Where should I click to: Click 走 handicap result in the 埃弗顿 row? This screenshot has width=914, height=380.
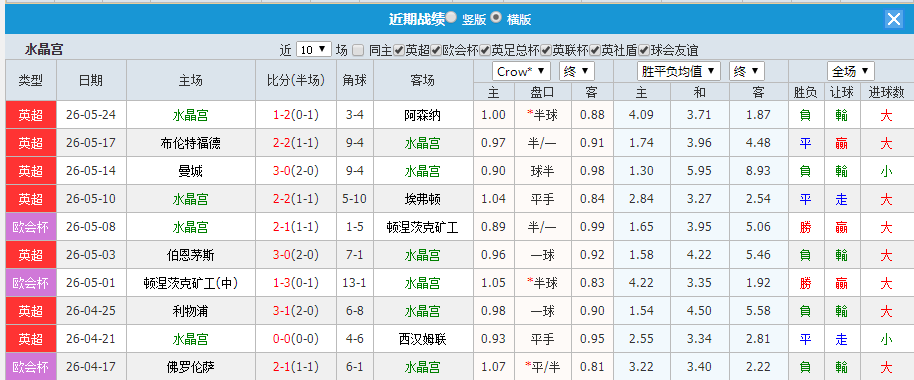coord(841,199)
